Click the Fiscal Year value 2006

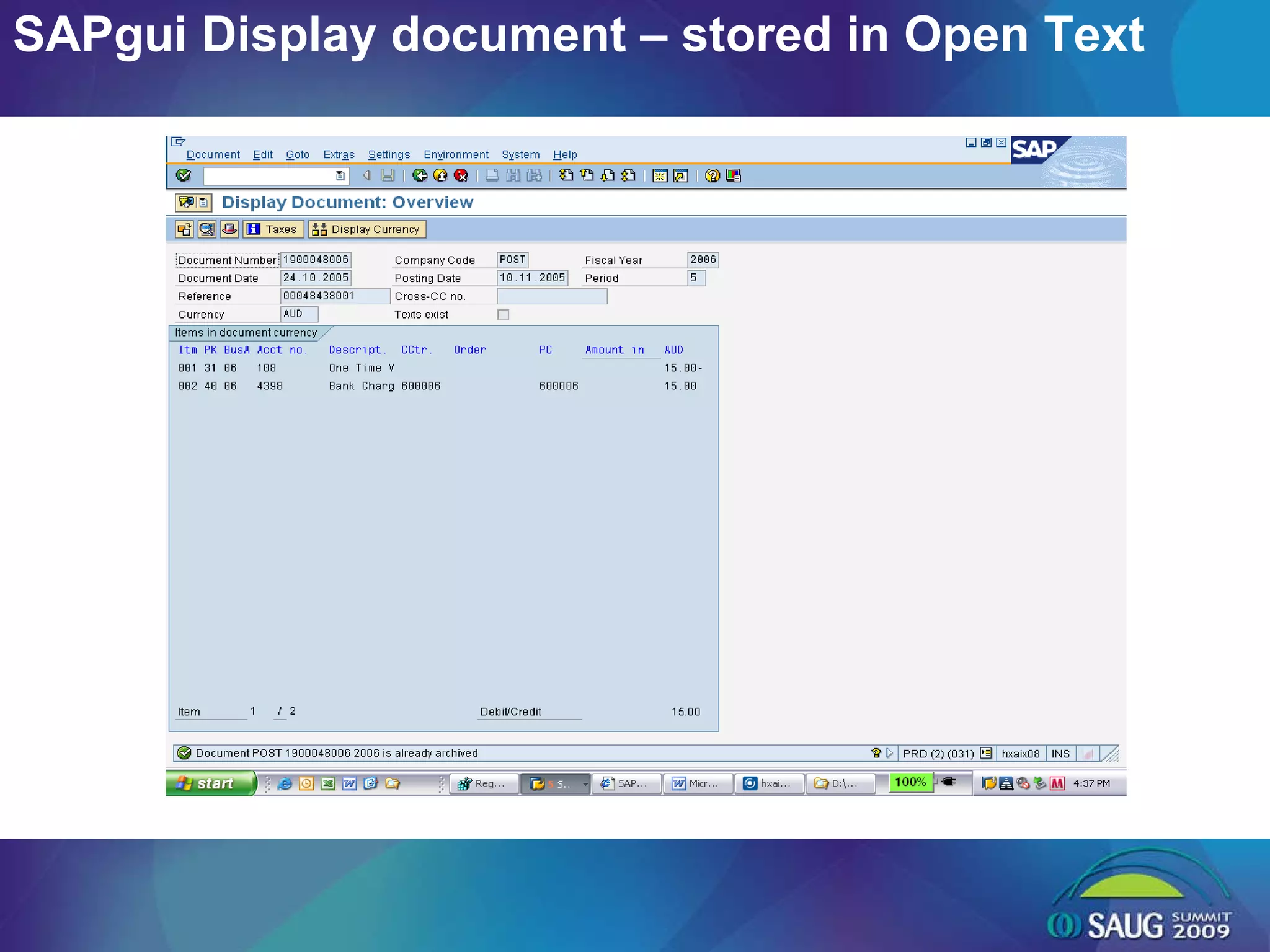pos(703,260)
